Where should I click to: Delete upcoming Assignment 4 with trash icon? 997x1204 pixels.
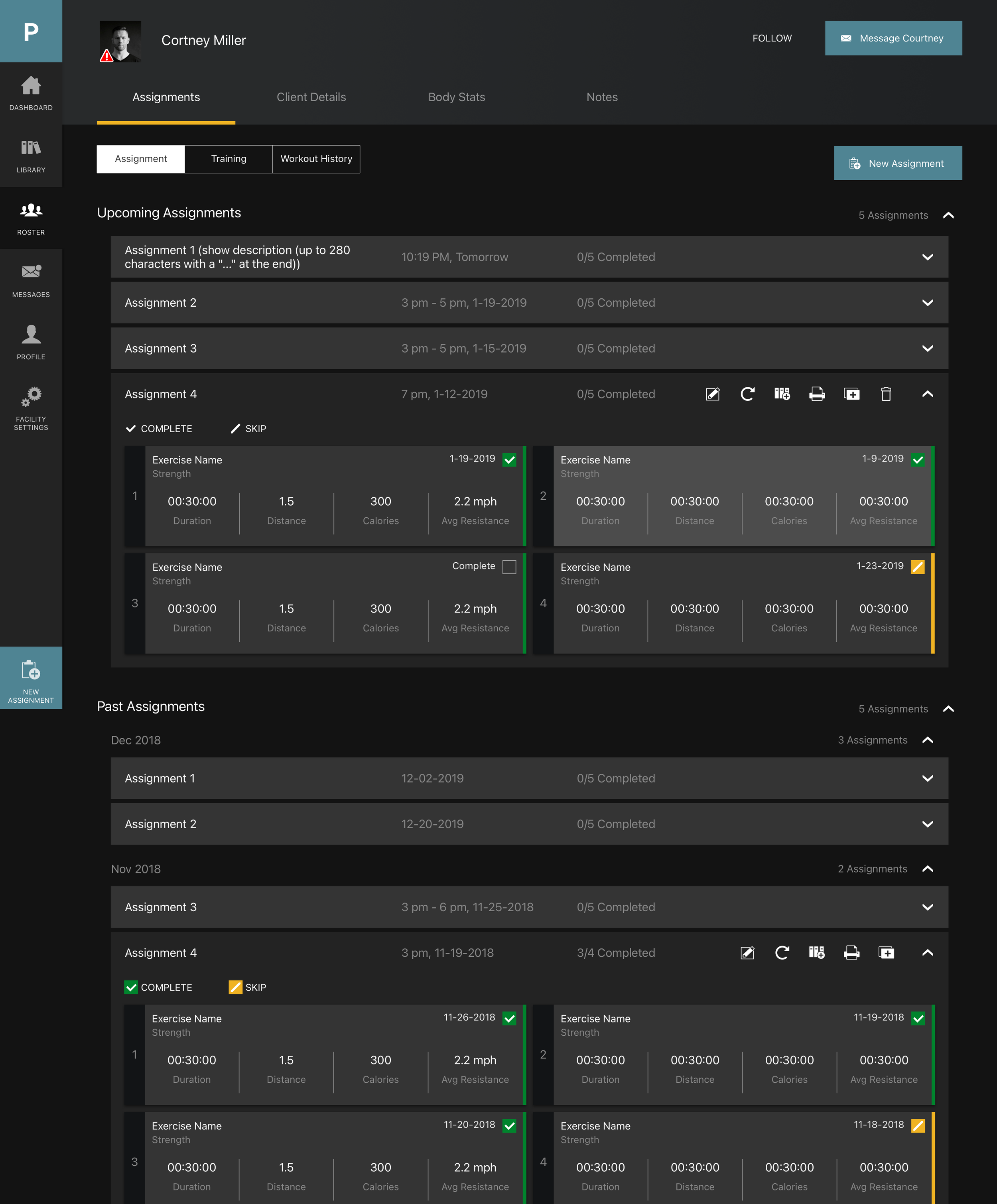(x=886, y=394)
